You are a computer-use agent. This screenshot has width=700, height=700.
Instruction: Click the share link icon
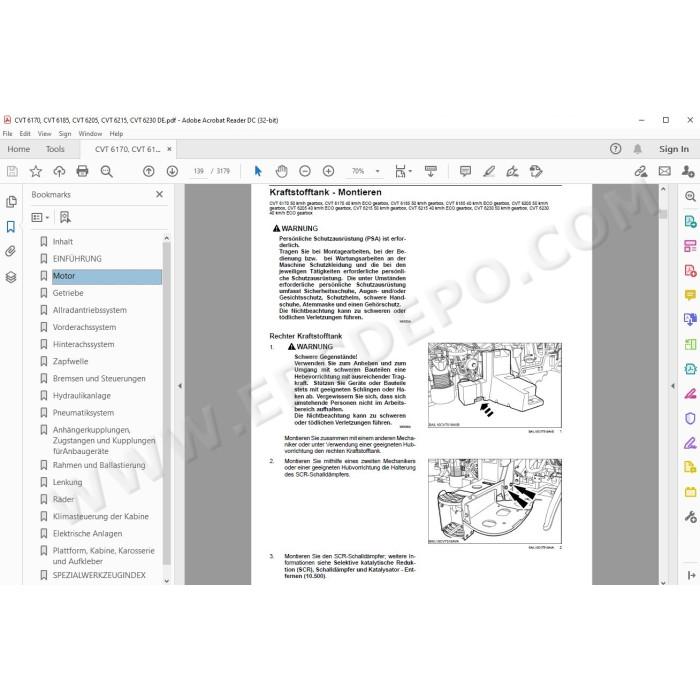(641, 171)
